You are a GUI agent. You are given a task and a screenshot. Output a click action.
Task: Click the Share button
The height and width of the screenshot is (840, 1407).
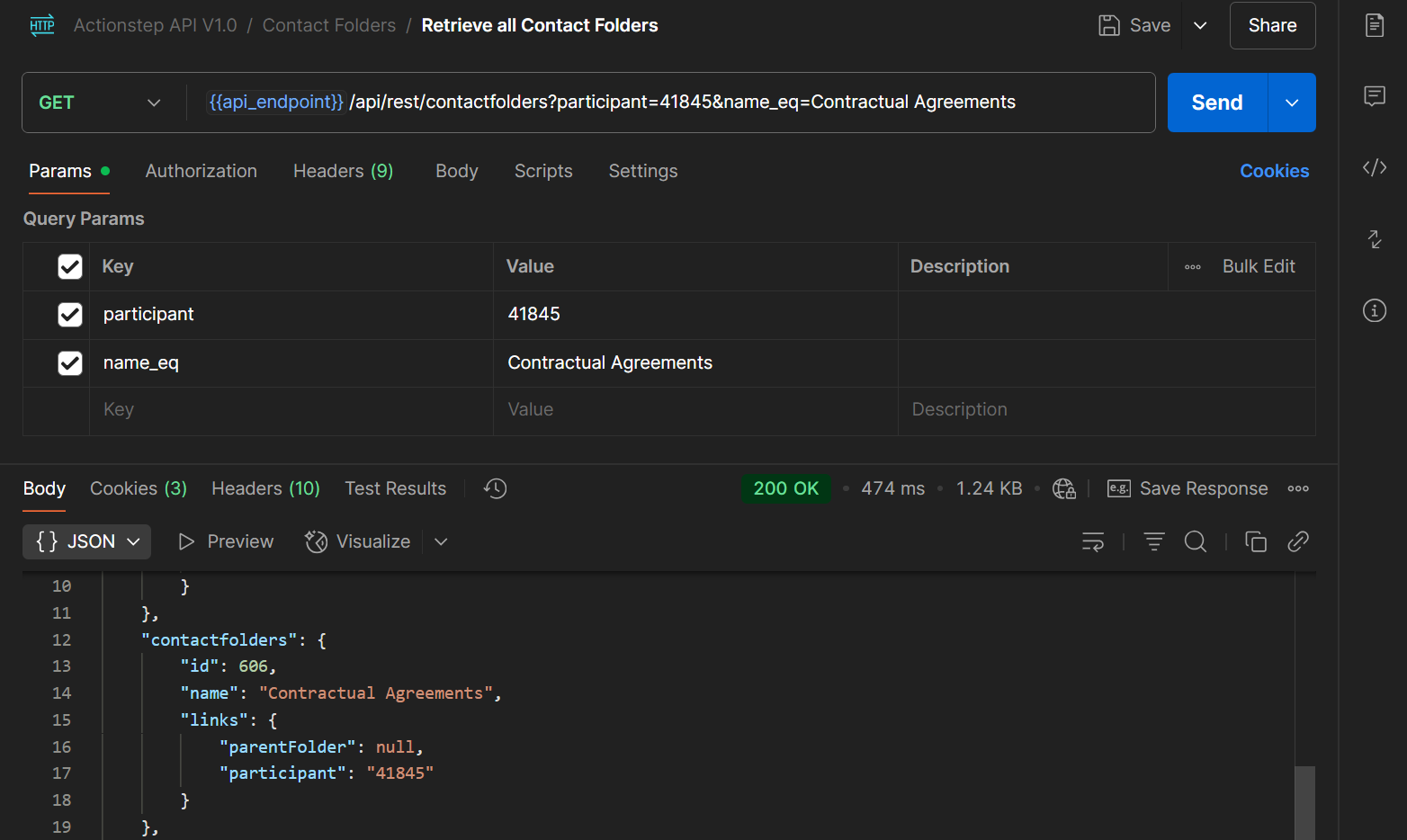coord(1273,25)
